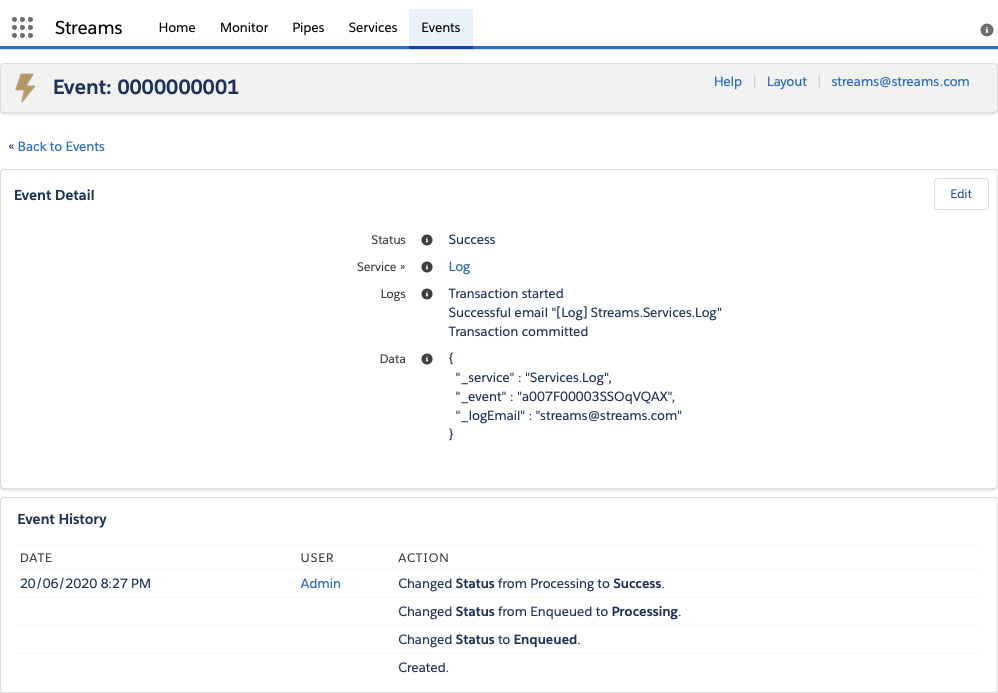The image size is (998, 693).
Task: Click the "_logEmail" data line
Action: [568, 416]
